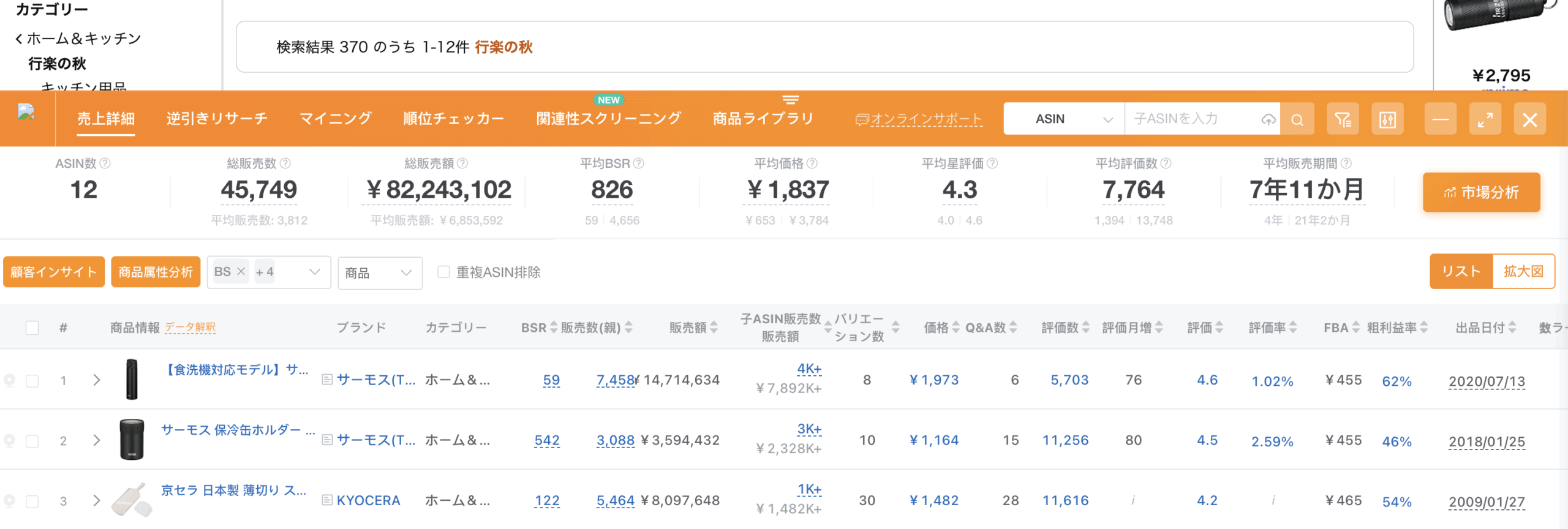Switch to the 逆引きリサーチ tab

217,119
